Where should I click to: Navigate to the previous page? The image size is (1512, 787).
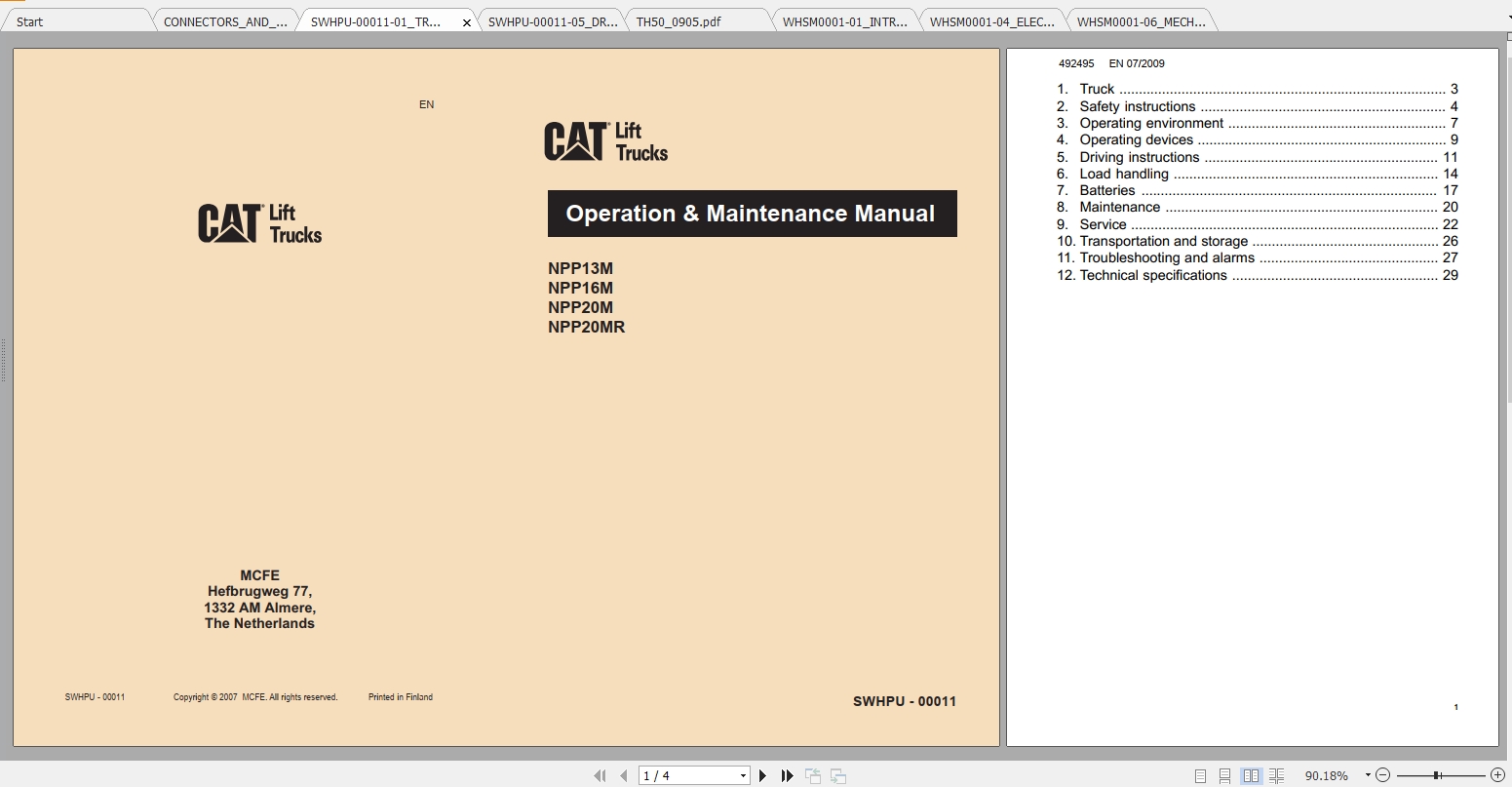624,774
